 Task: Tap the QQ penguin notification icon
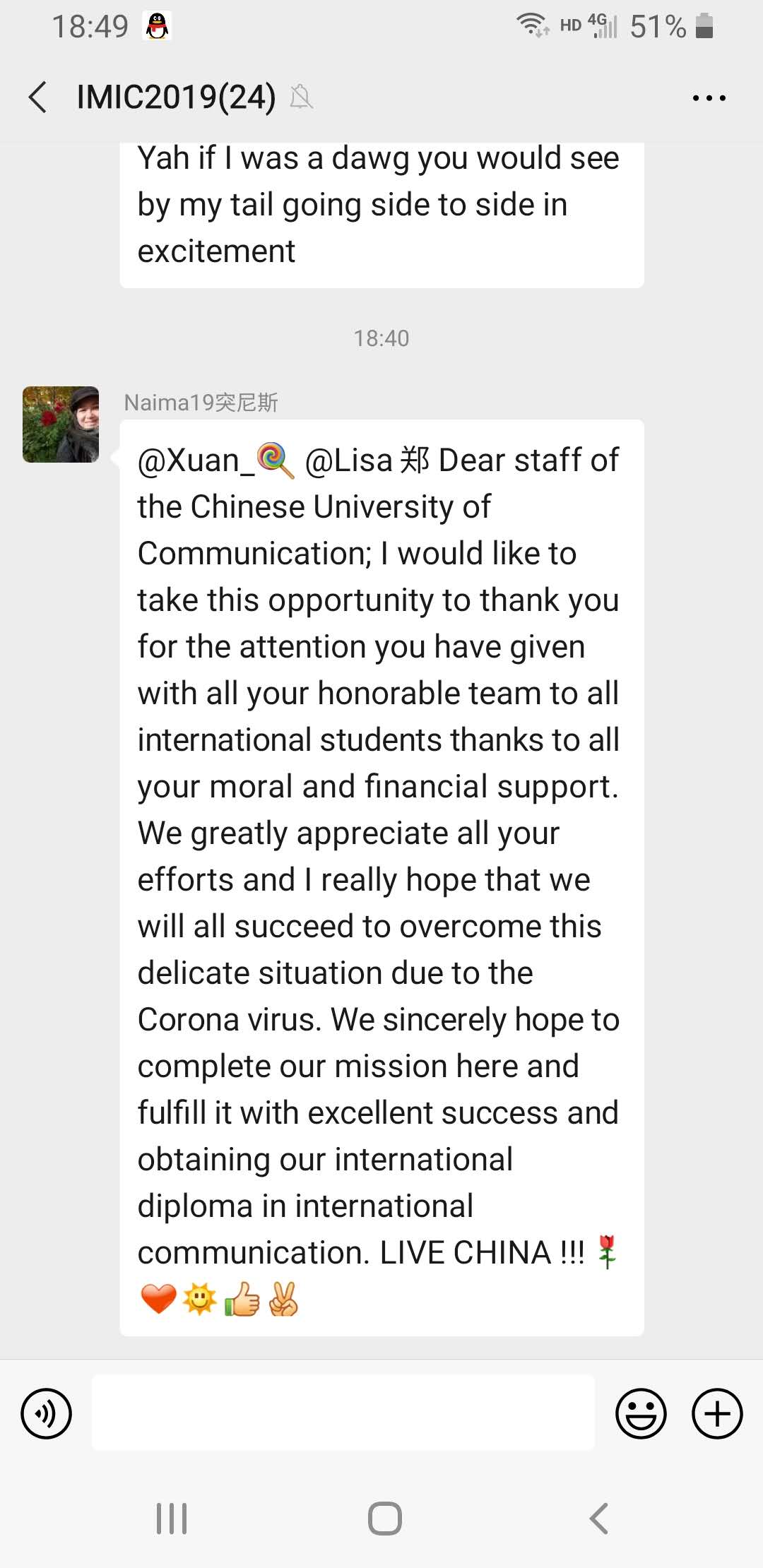pos(158,26)
